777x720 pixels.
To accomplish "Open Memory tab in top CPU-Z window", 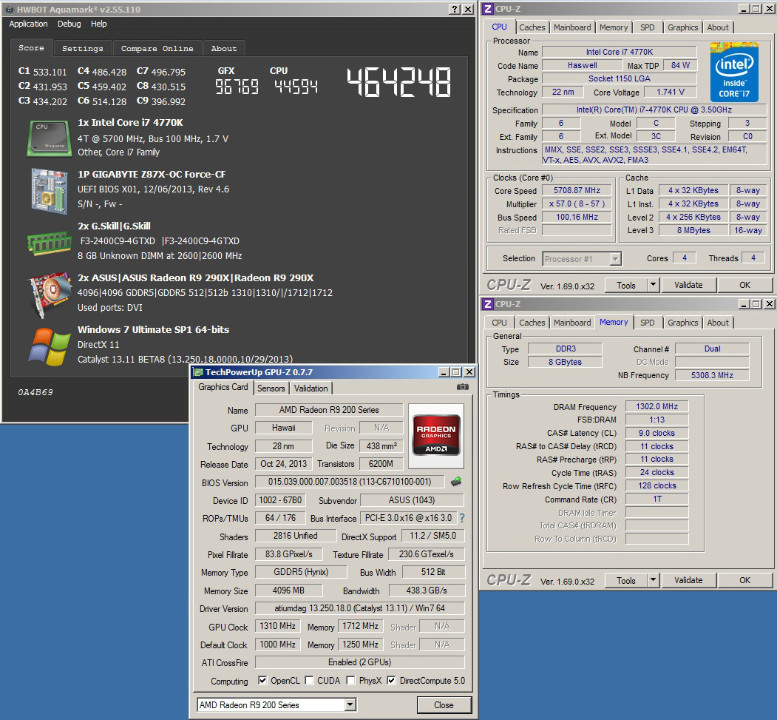I will click(x=613, y=27).
